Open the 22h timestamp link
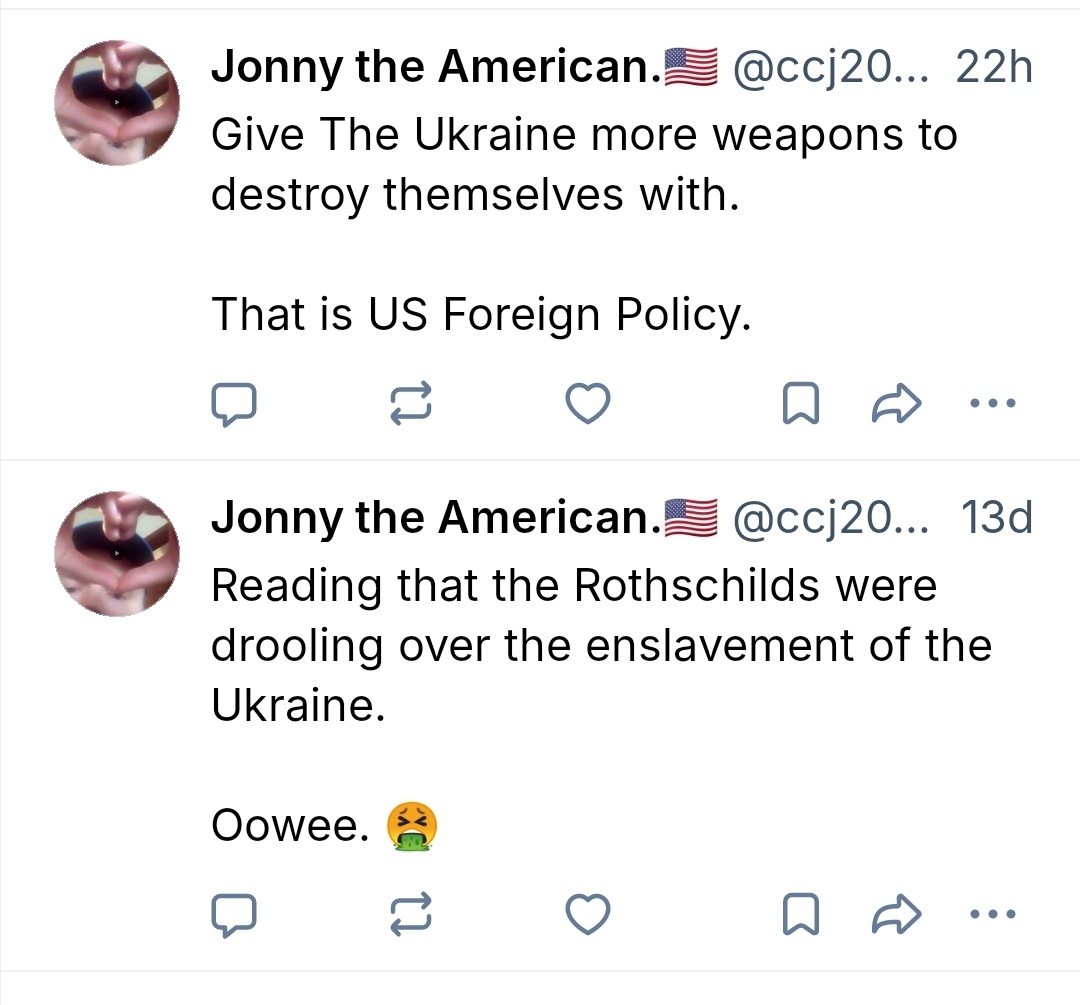 tap(993, 68)
